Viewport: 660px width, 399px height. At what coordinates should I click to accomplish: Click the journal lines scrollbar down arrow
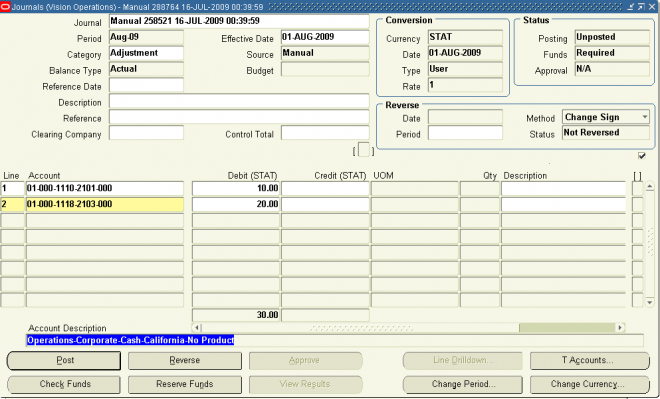649,302
